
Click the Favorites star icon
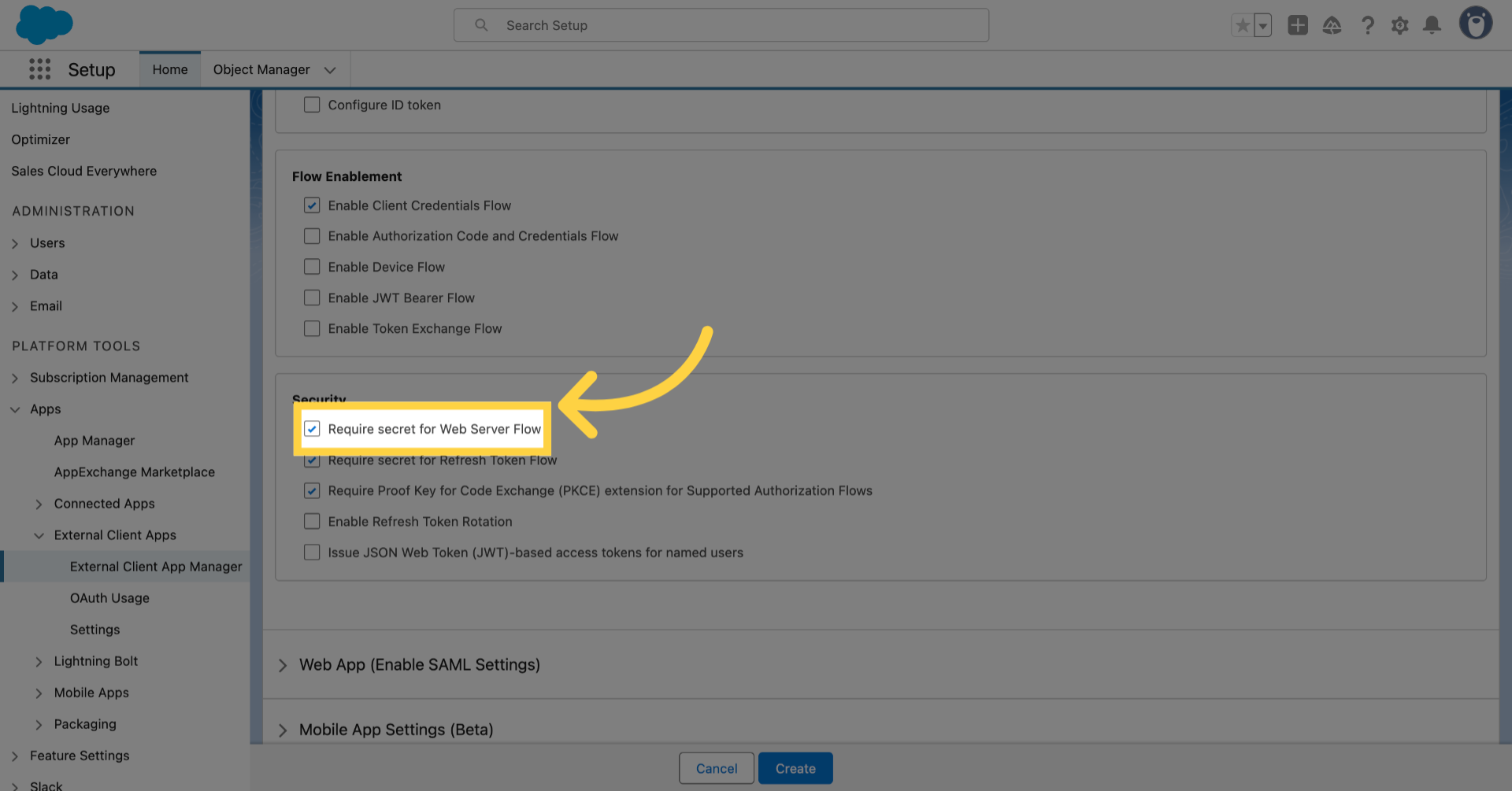pos(1242,25)
